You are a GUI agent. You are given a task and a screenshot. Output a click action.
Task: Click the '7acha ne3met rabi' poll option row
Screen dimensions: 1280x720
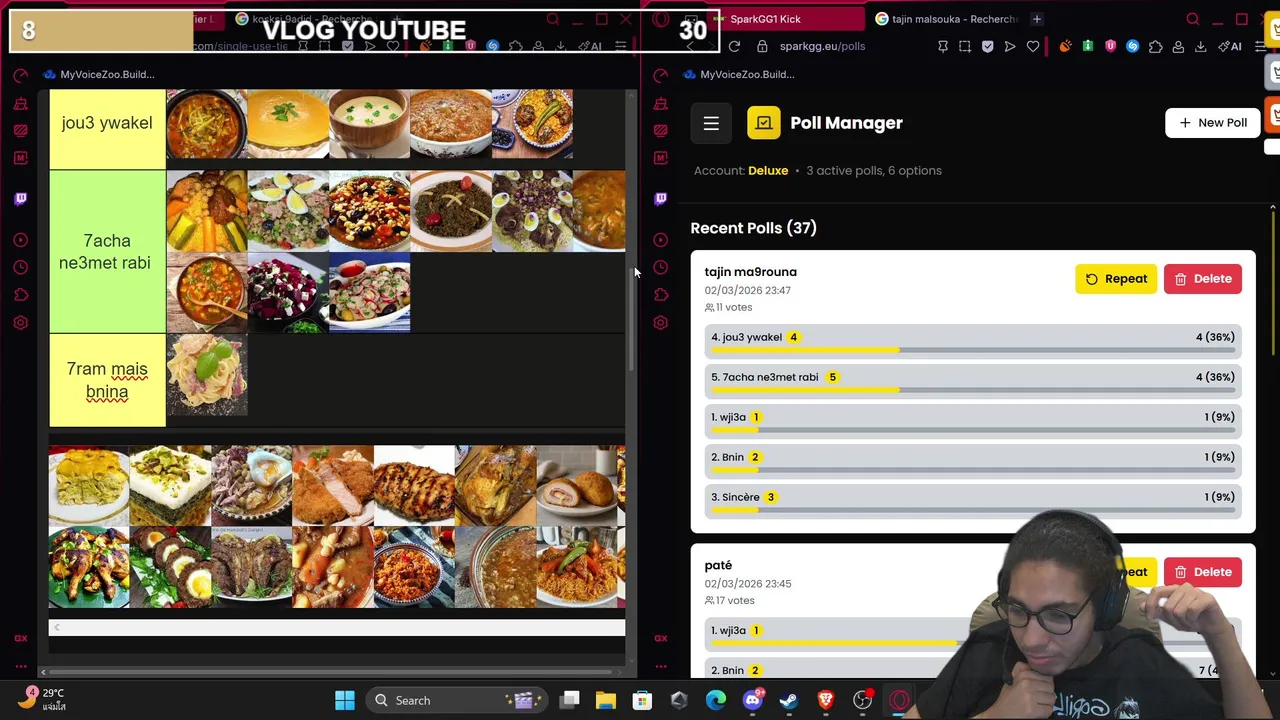click(973, 383)
